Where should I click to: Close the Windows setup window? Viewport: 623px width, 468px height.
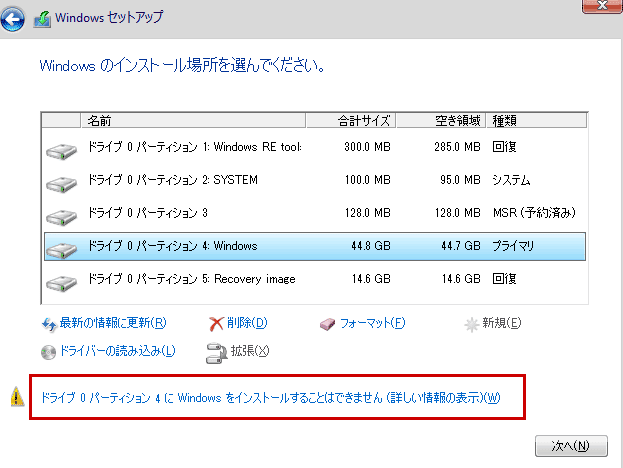tap(598, 5)
